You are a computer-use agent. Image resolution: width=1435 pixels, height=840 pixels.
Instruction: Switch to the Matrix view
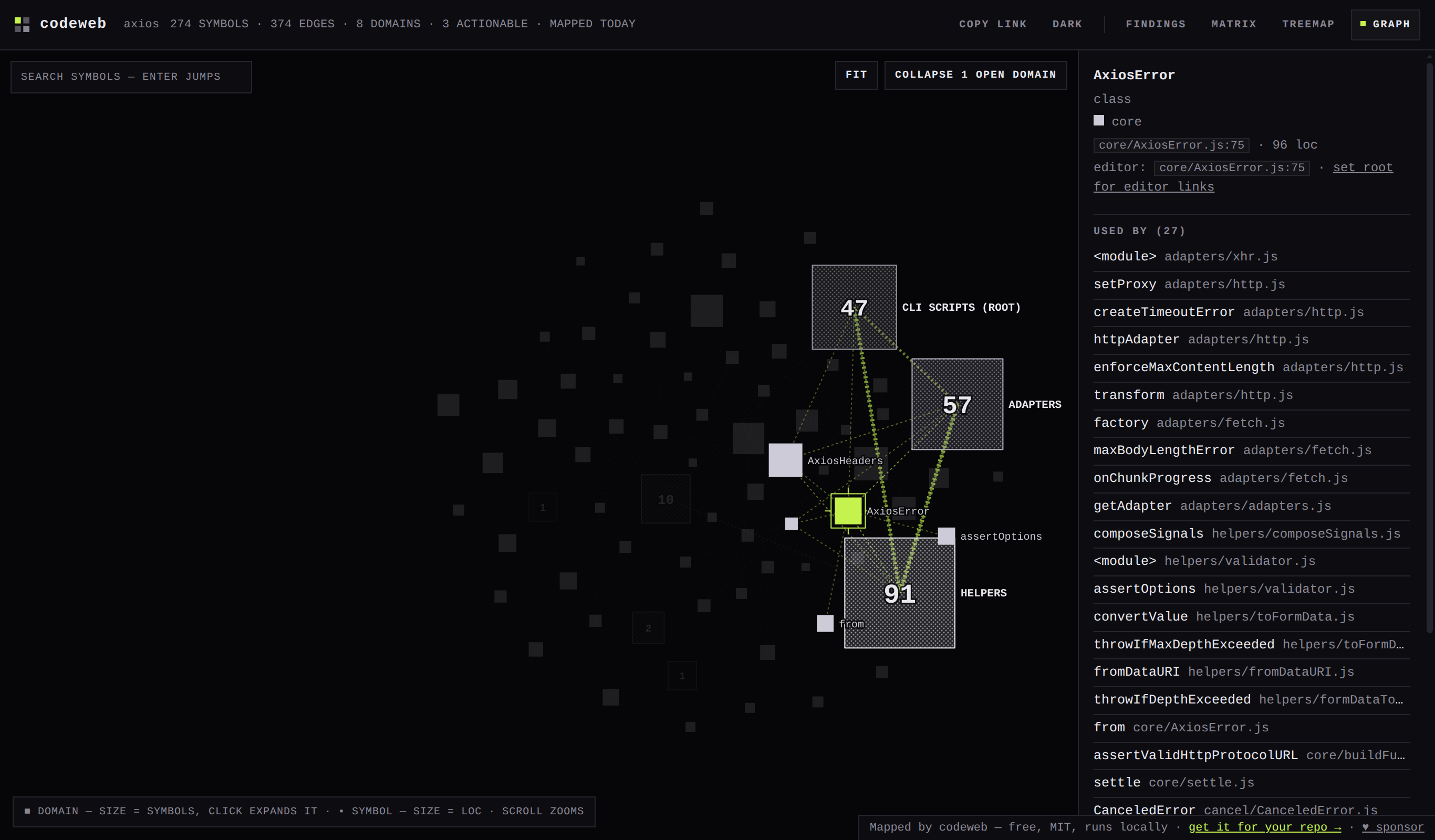pyautogui.click(x=1233, y=24)
